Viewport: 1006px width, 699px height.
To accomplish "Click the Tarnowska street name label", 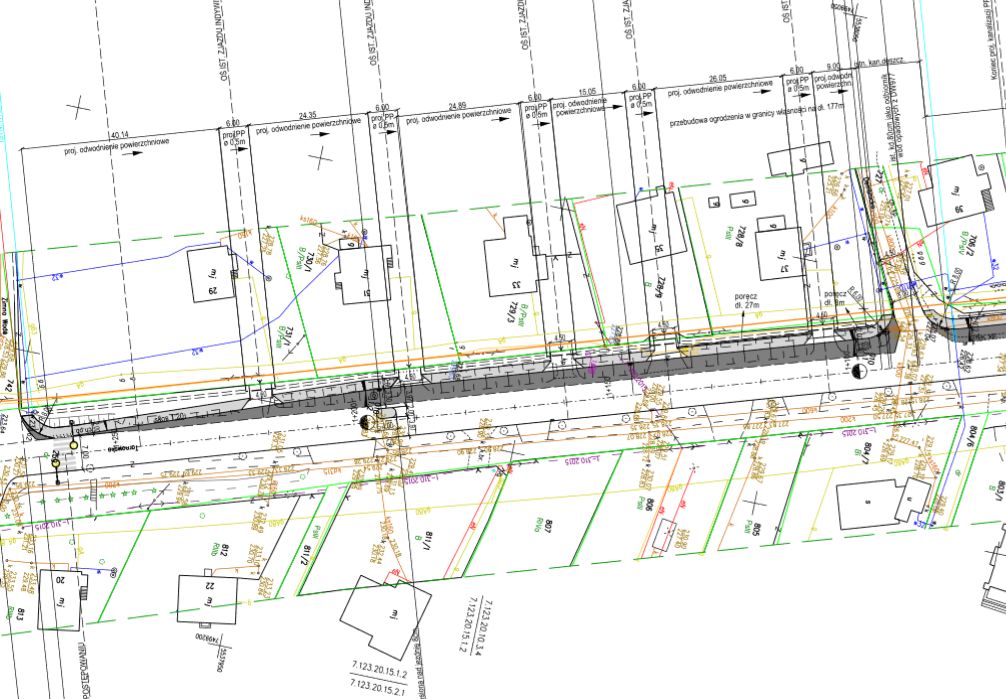I will [121, 449].
